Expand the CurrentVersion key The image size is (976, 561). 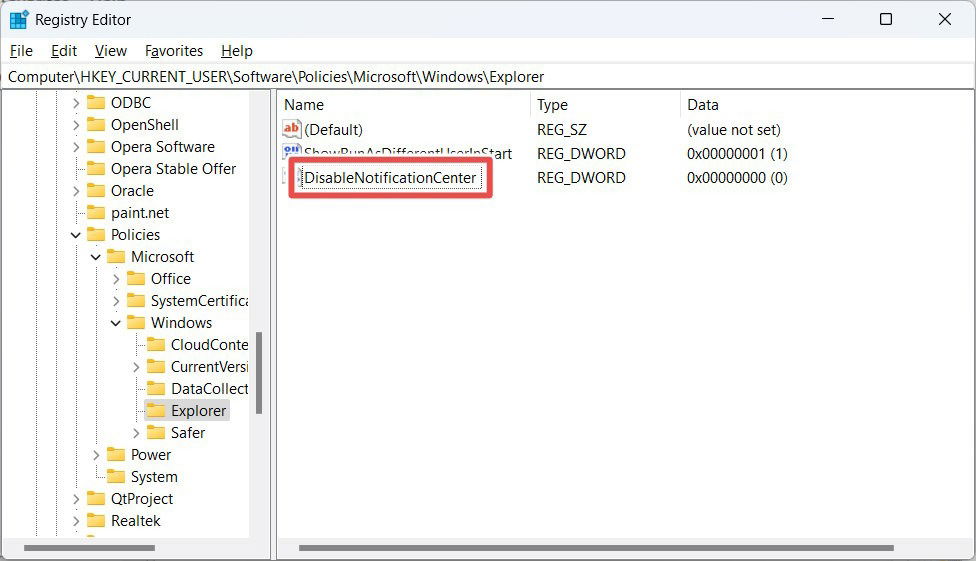[x=136, y=367]
